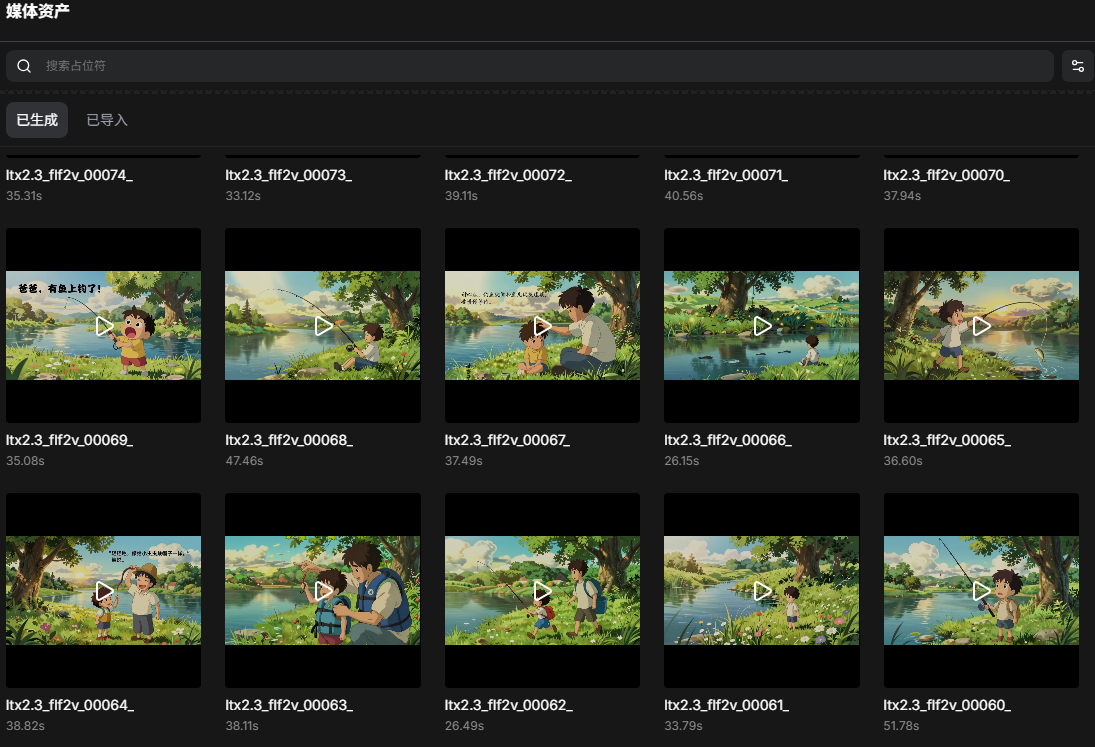Click the 47.46s duration label

coord(244,461)
